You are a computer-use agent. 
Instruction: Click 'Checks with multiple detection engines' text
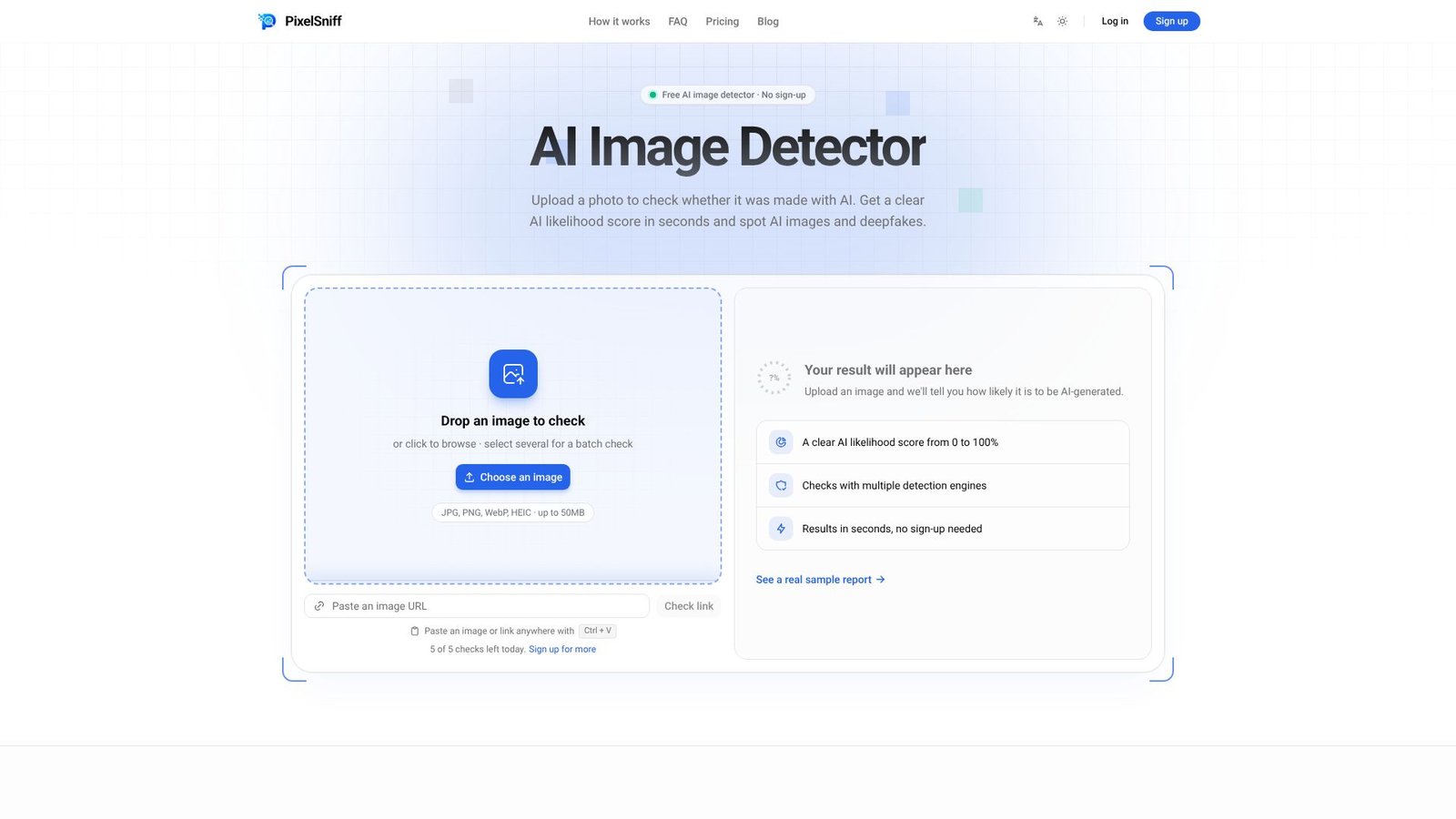click(x=895, y=486)
